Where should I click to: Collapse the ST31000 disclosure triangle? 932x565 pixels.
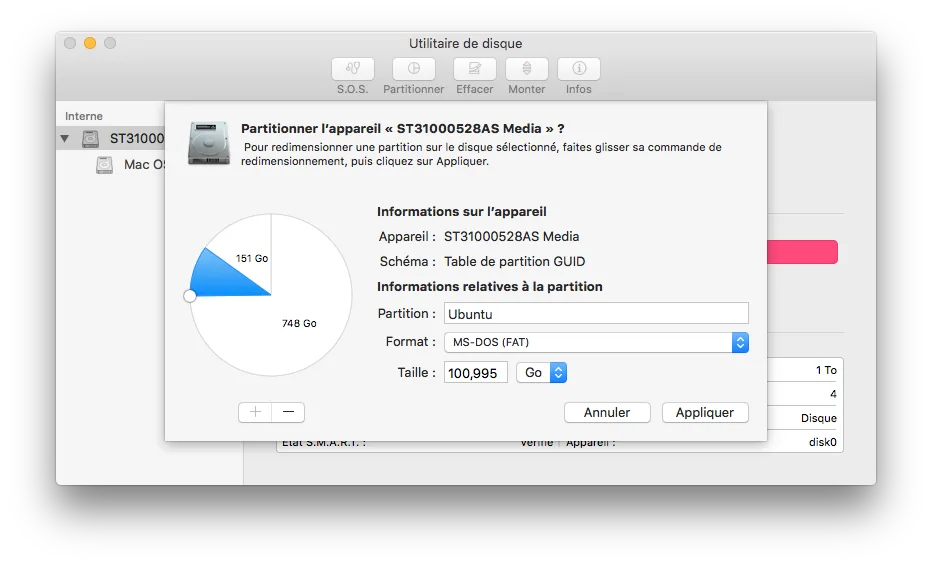[x=65, y=138]
